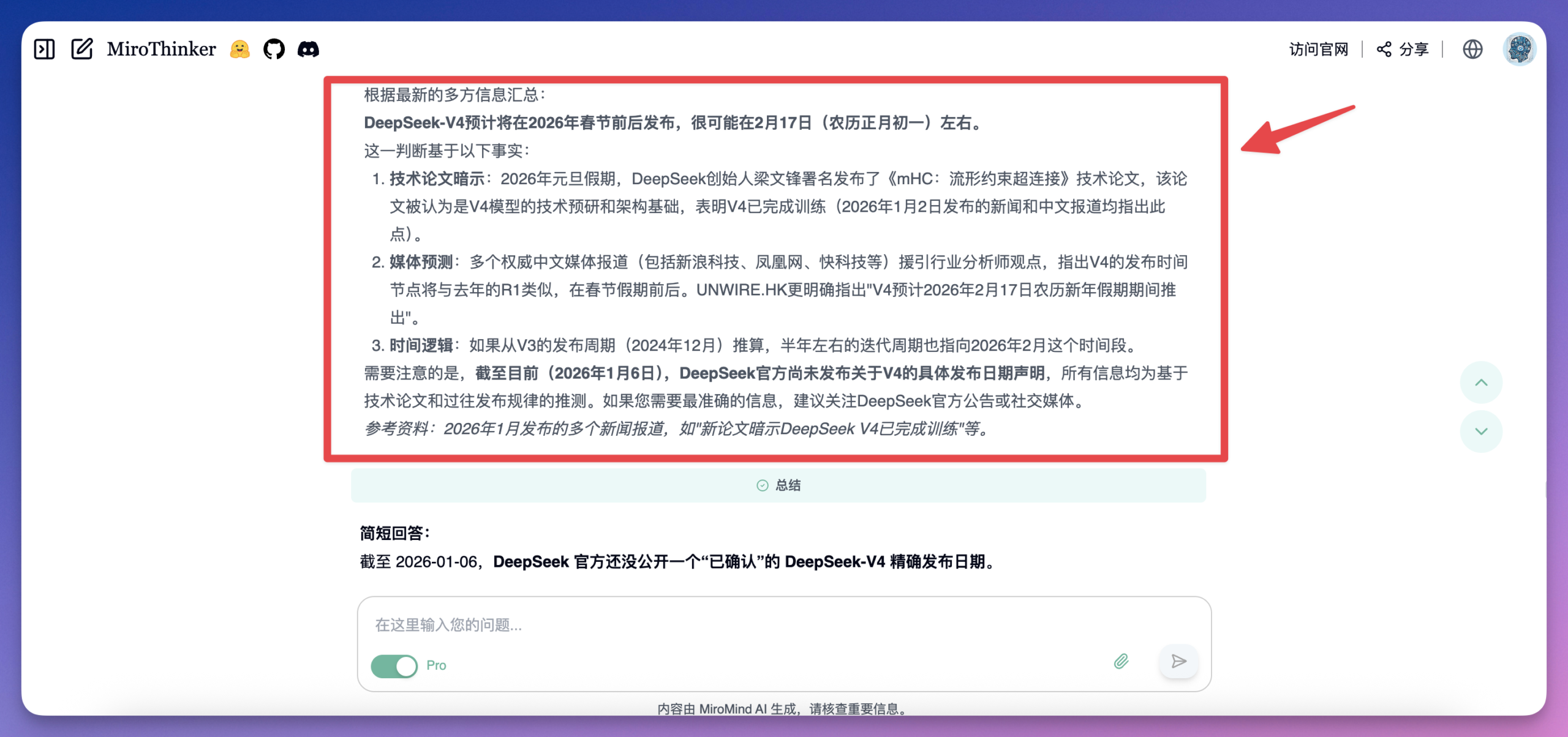This screenshot has width=1568, height=737.
Task: Collapse the left sidebar panel
Action: [x=44, y=49]
